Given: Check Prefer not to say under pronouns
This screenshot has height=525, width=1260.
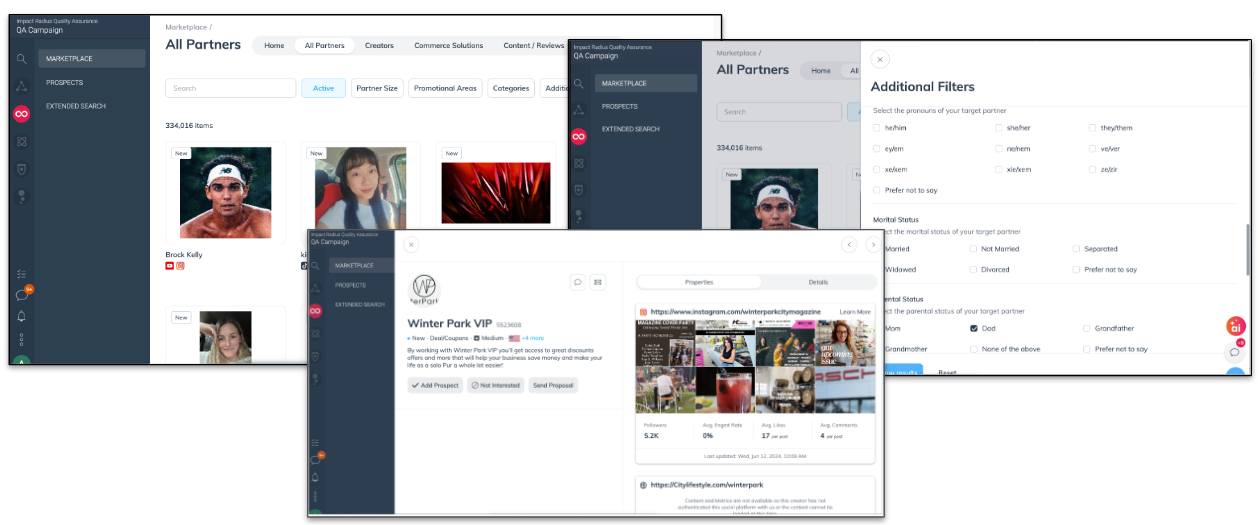Looking at the screenshot, I should point(877,190).
